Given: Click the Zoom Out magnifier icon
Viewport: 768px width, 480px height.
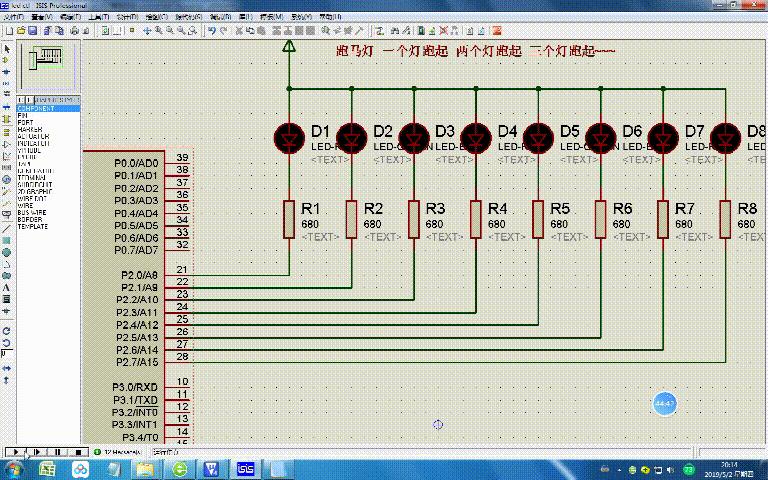Looking at the screenshot, I should coord(170,30).
